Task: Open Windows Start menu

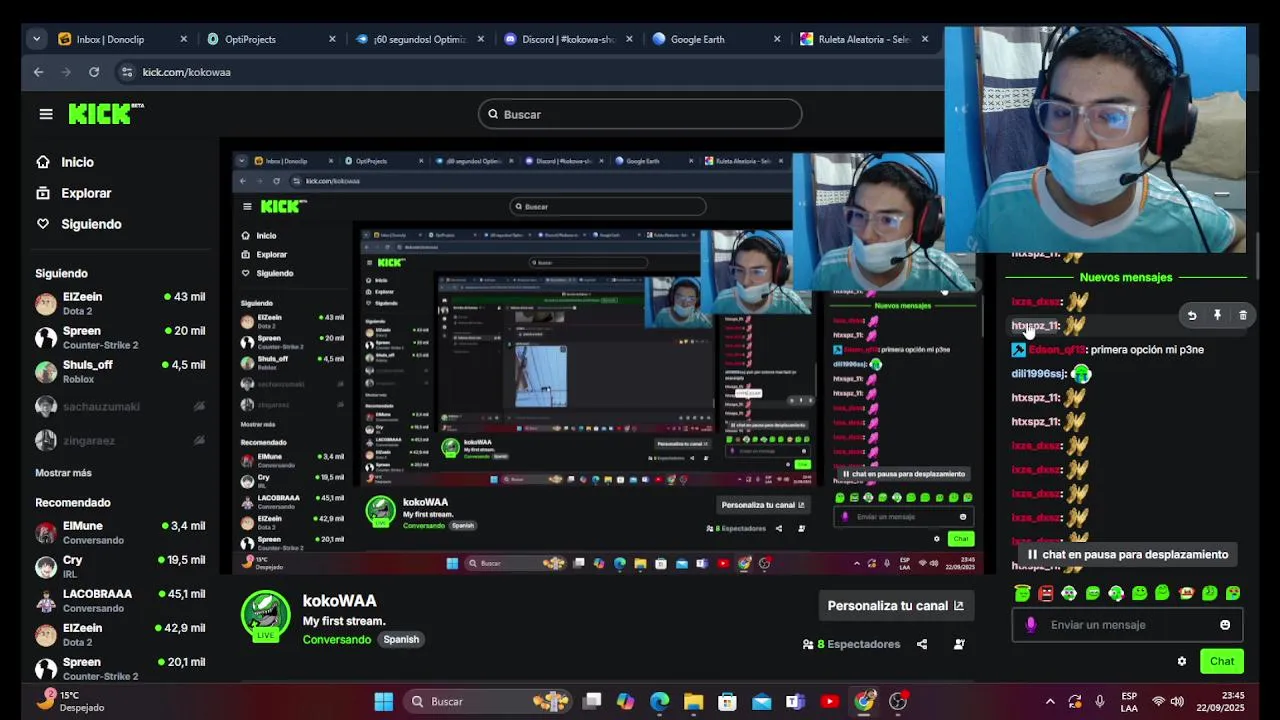Action: coord(384,701)
